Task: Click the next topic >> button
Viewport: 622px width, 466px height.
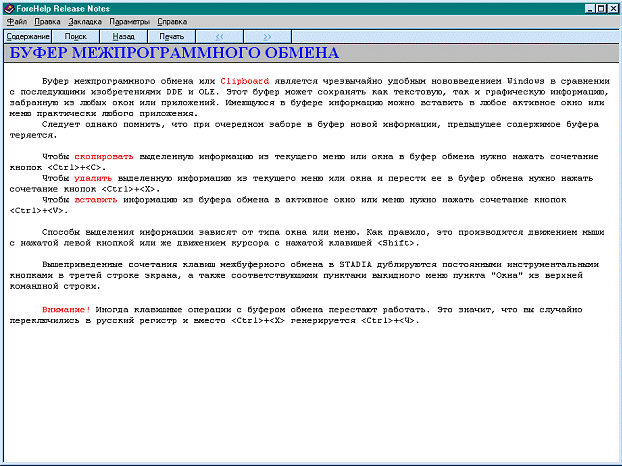Action: click(267, 36)
